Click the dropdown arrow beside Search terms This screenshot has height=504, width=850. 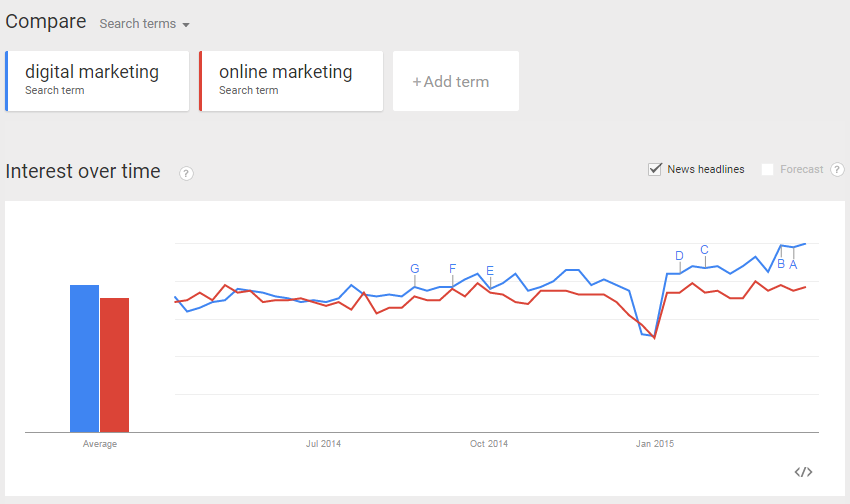(x=186, y=25)
